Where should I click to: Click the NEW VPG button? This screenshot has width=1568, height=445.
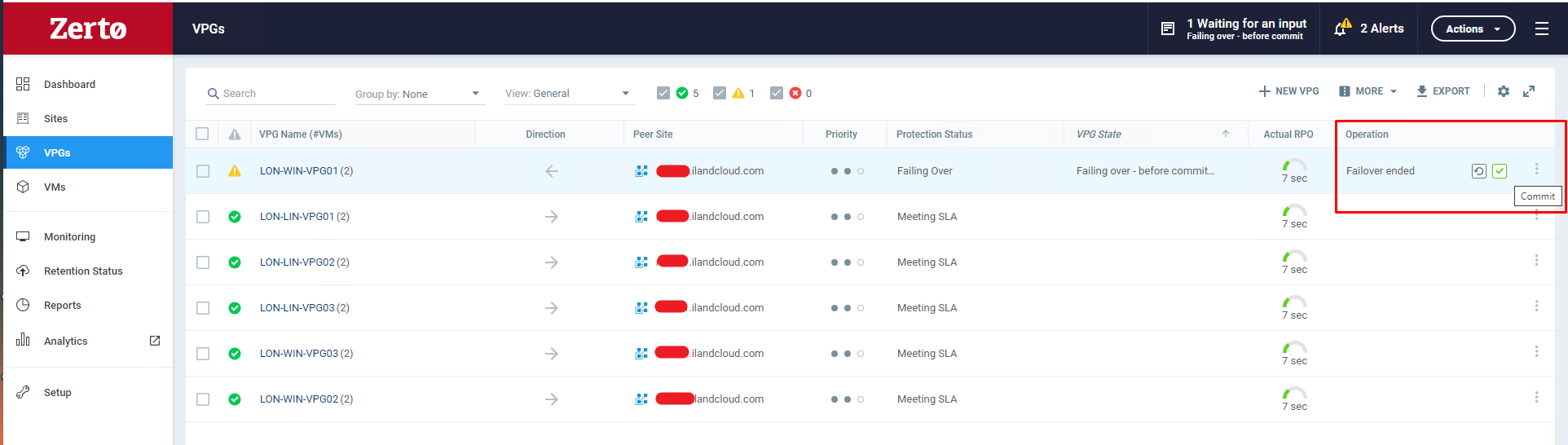click(1288, 91)
